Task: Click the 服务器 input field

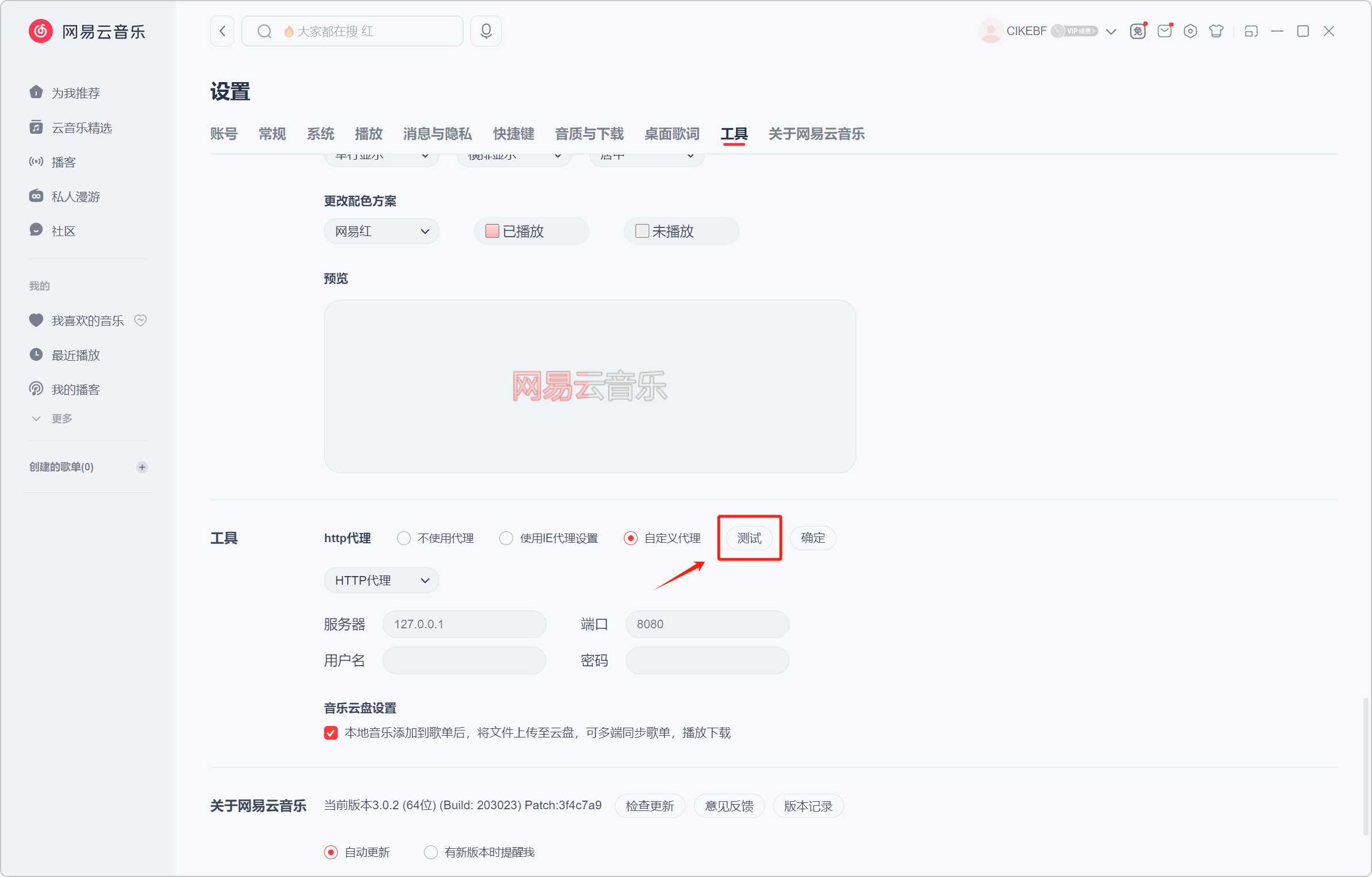Action: click(464, 624)
